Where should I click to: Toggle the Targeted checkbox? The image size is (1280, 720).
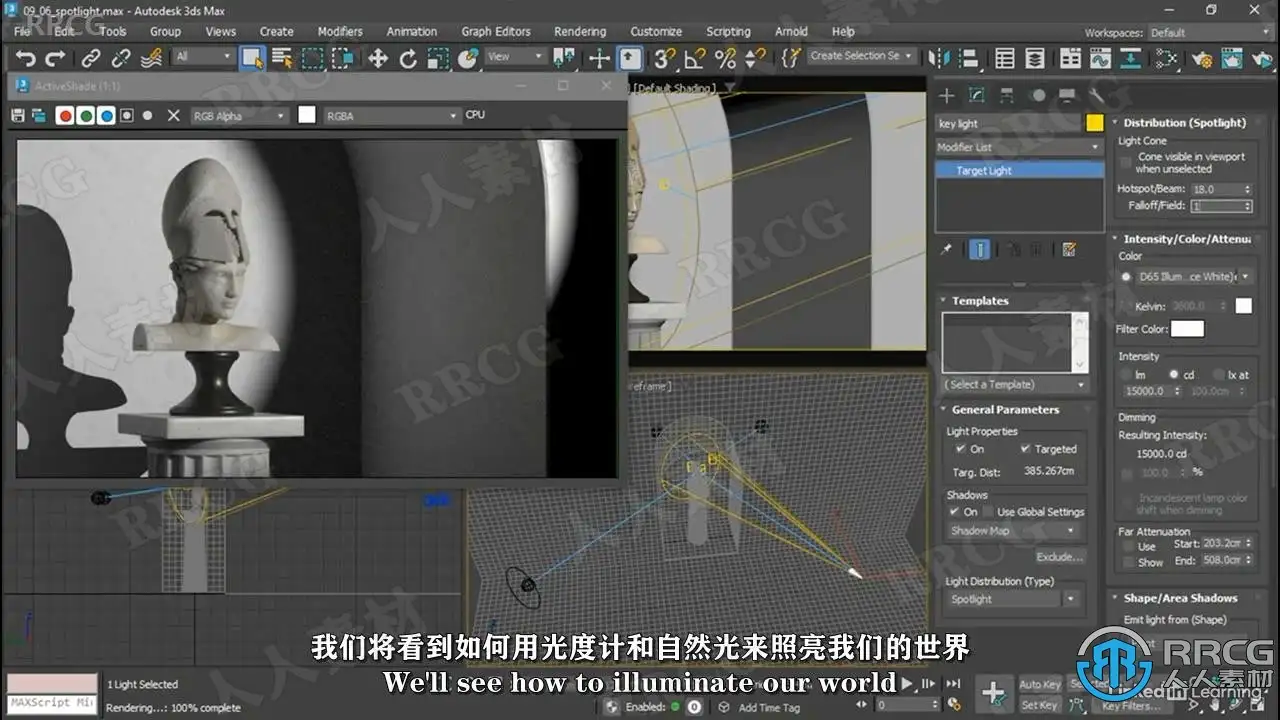point(1025,449)
